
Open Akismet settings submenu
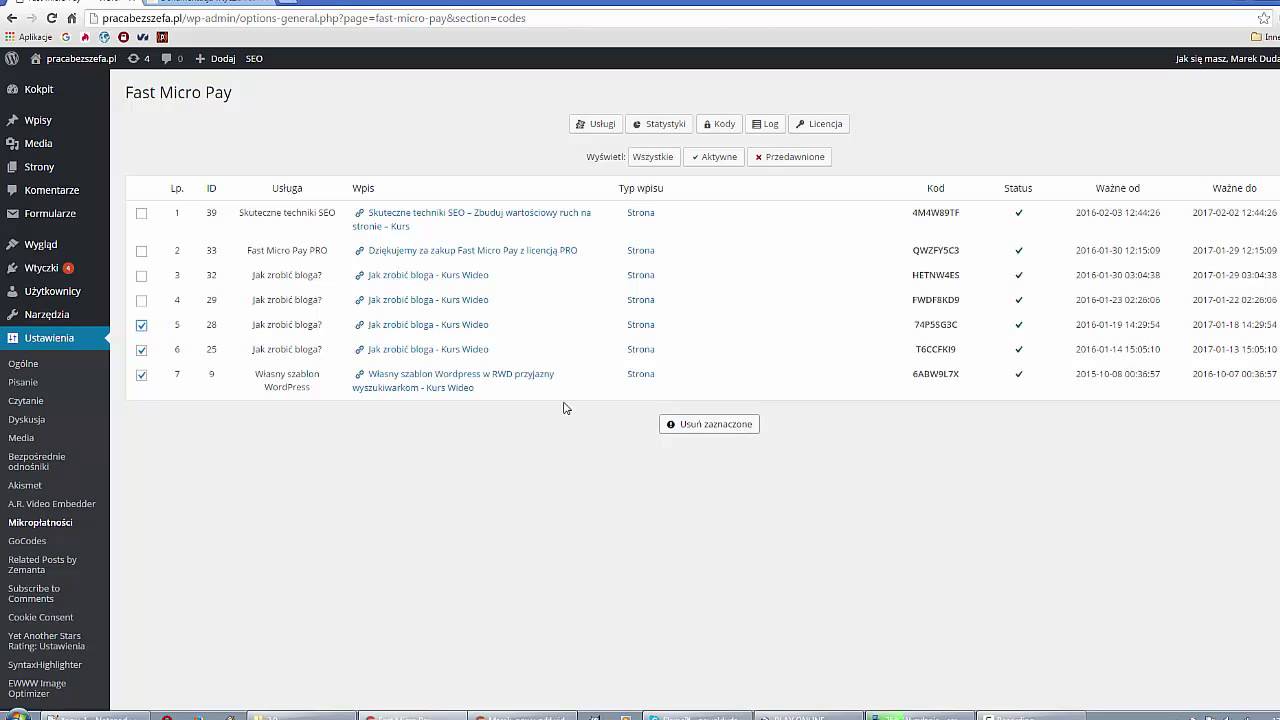25,485
